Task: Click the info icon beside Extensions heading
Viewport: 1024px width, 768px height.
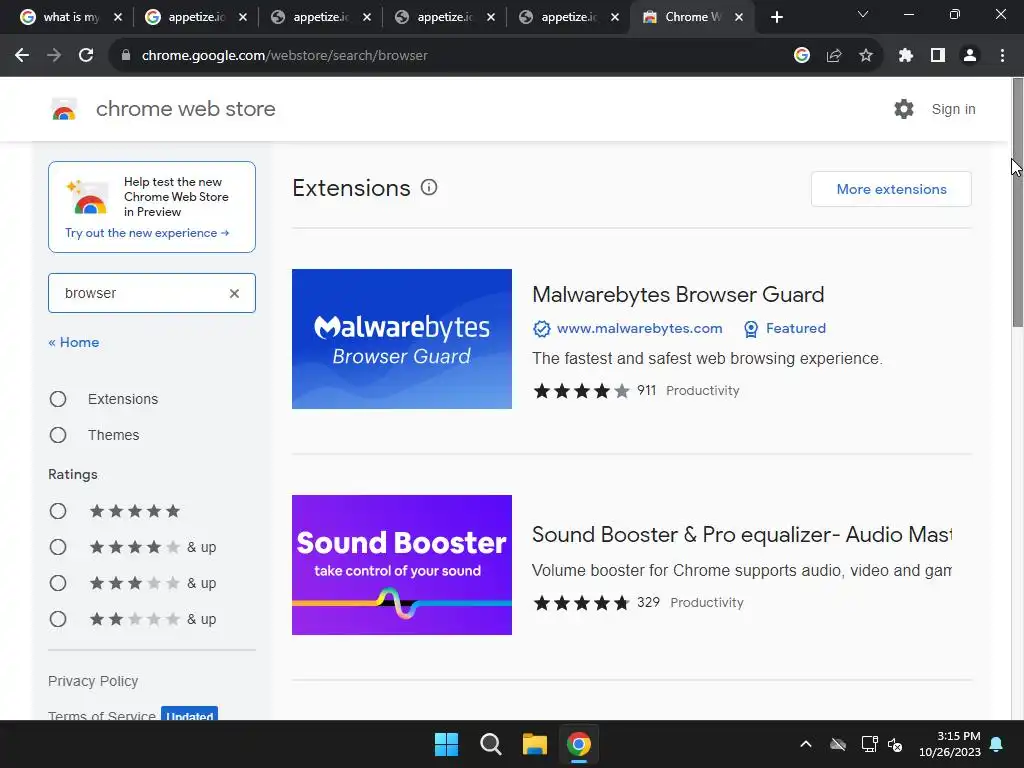Action: [429, 187]
